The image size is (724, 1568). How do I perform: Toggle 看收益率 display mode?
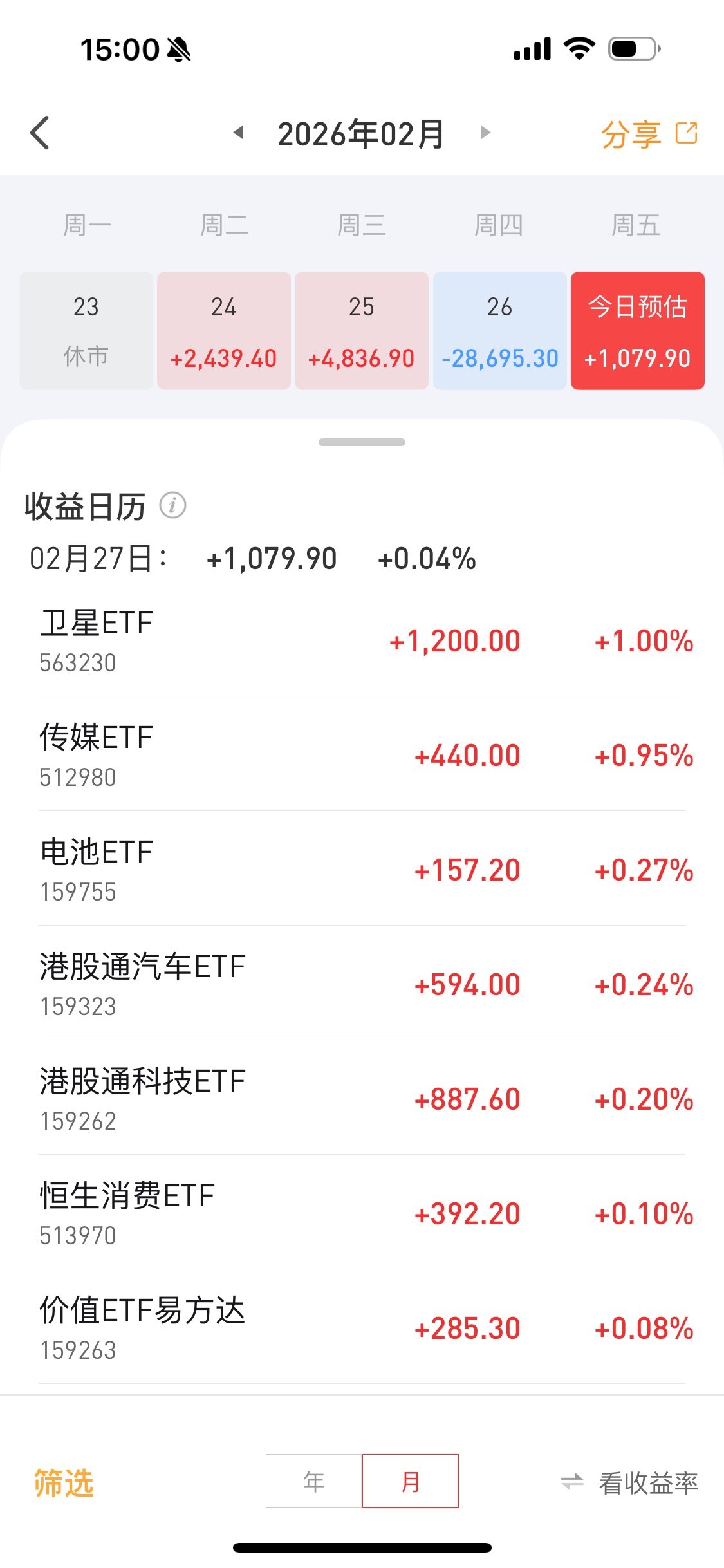[649, 1483]
